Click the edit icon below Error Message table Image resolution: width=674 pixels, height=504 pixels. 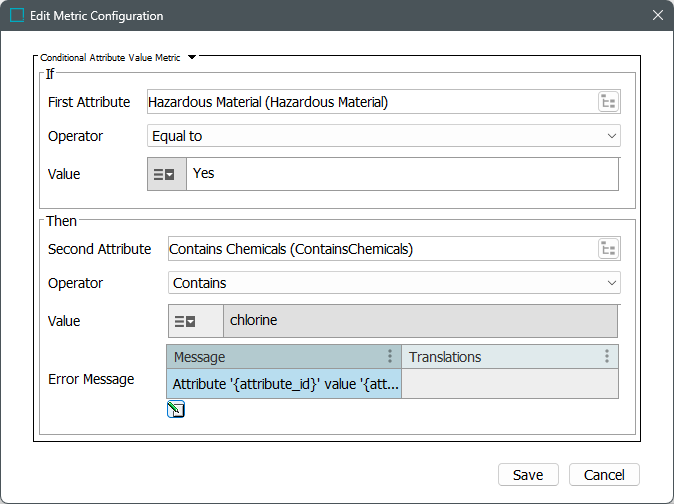point(176,409)
